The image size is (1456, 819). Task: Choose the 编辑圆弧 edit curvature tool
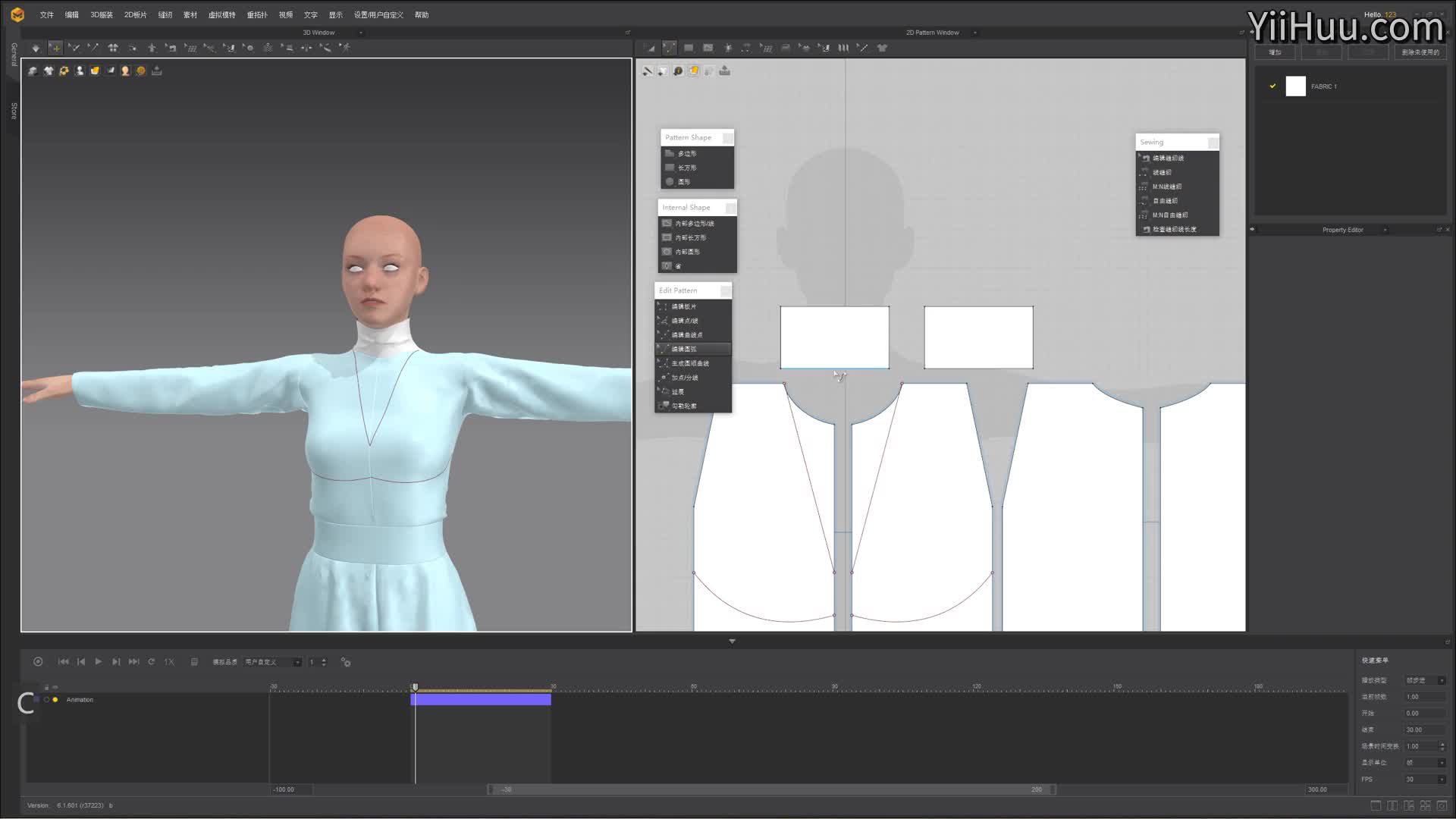point(684,349)
